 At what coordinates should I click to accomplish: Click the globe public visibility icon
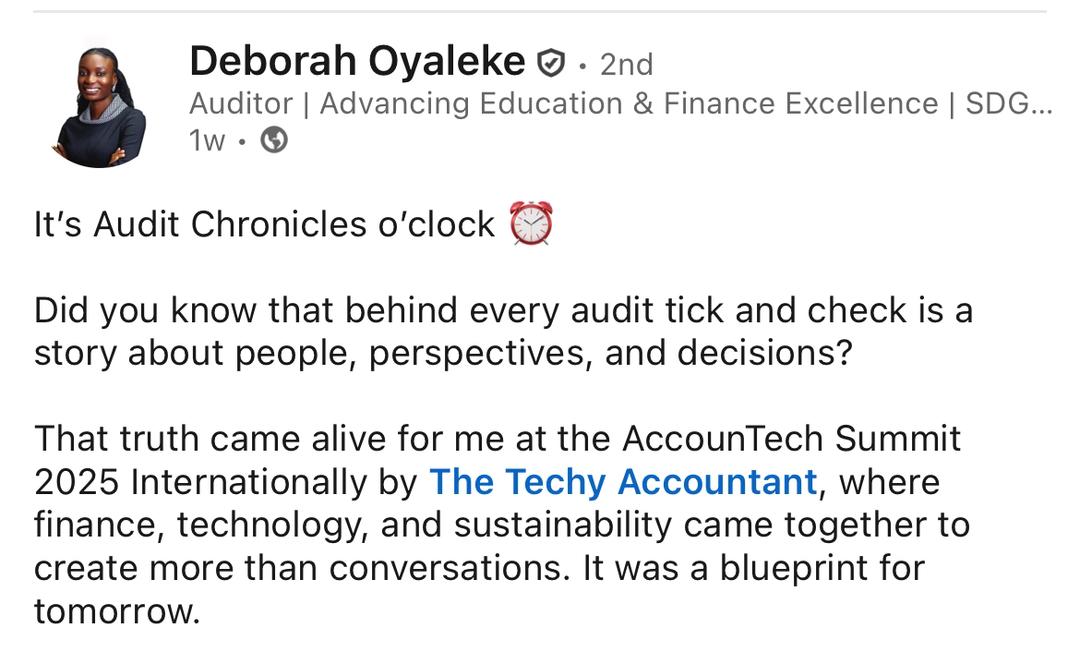tap(273, 141)
